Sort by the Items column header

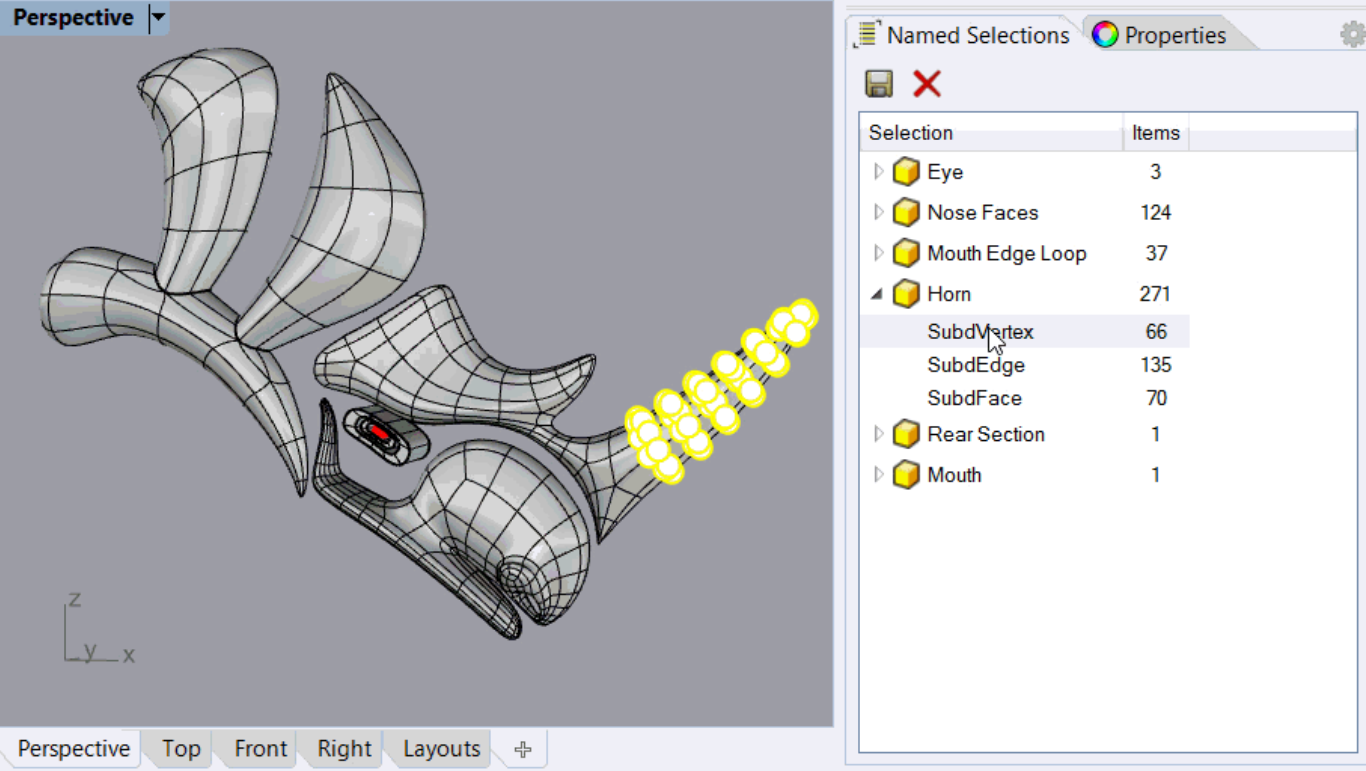(1155, 133)
